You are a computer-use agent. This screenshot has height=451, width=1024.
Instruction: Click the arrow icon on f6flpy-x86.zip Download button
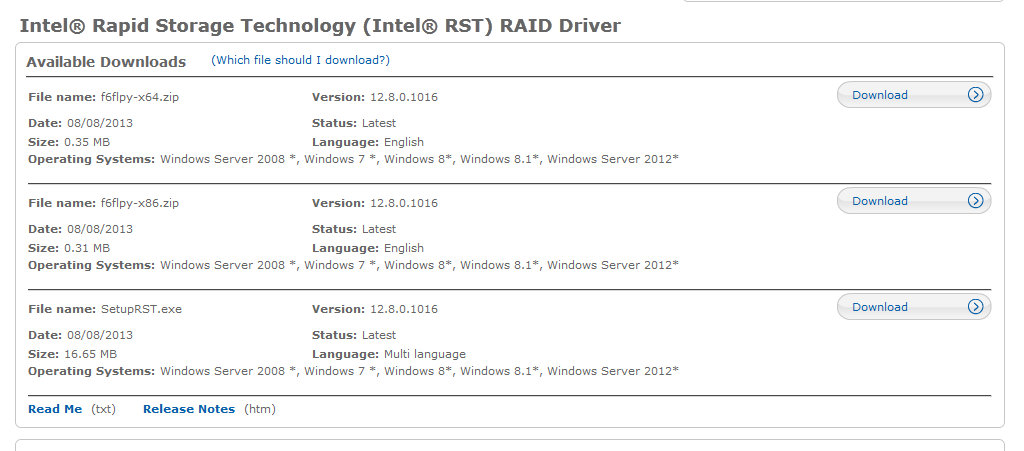pos(975,200)
